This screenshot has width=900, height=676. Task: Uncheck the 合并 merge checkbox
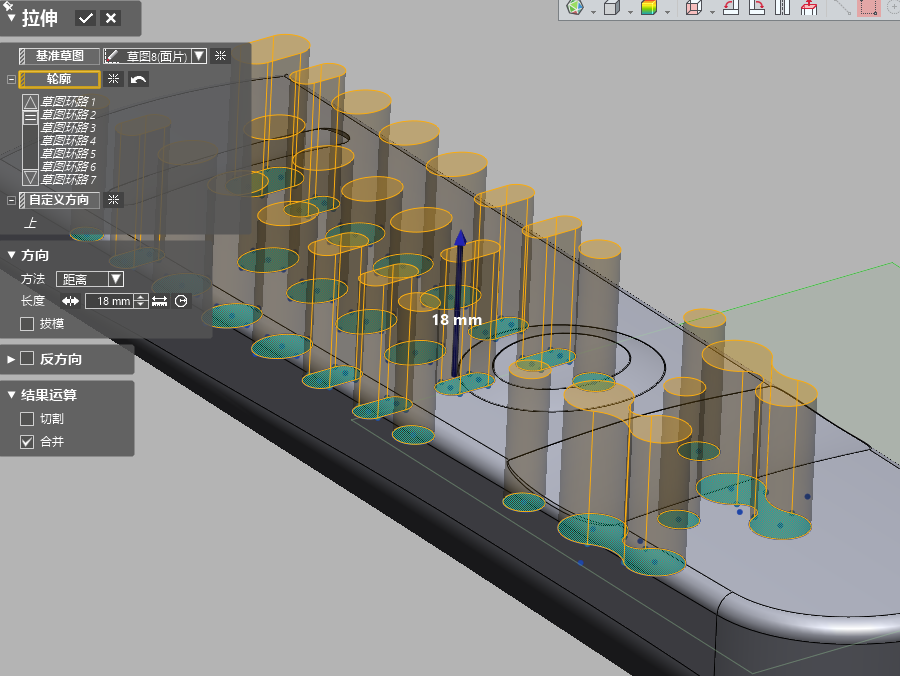point(26,442)
